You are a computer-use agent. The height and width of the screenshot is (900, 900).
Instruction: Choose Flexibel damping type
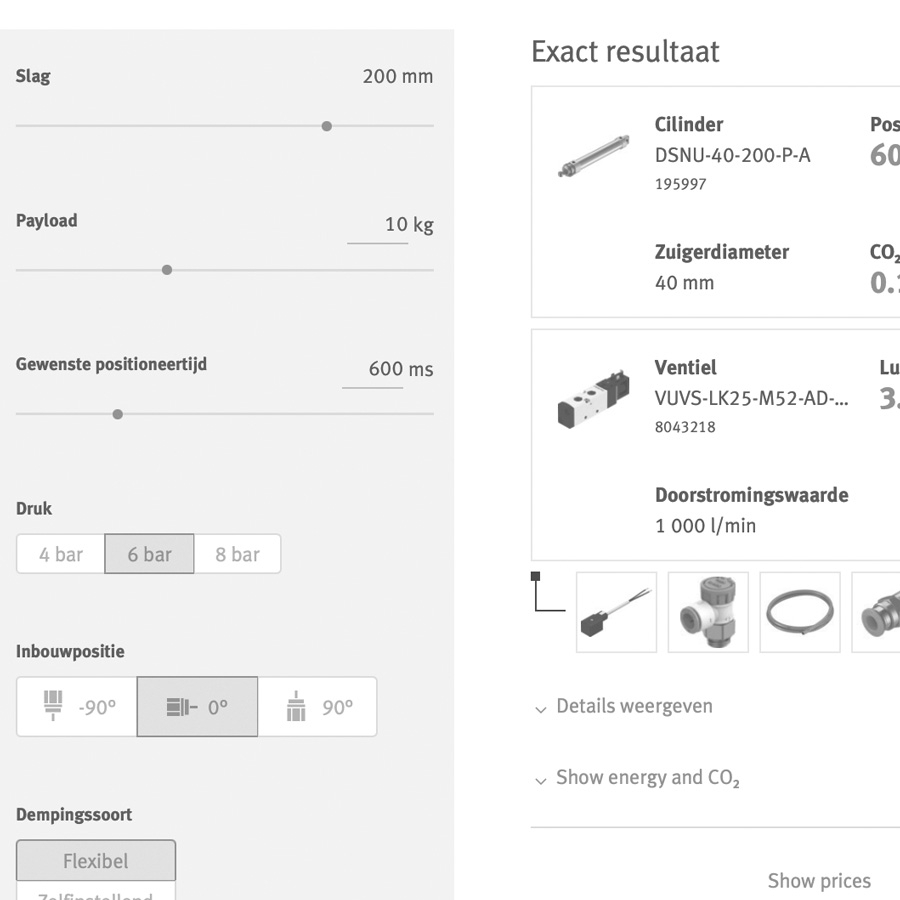coord(96,861)
